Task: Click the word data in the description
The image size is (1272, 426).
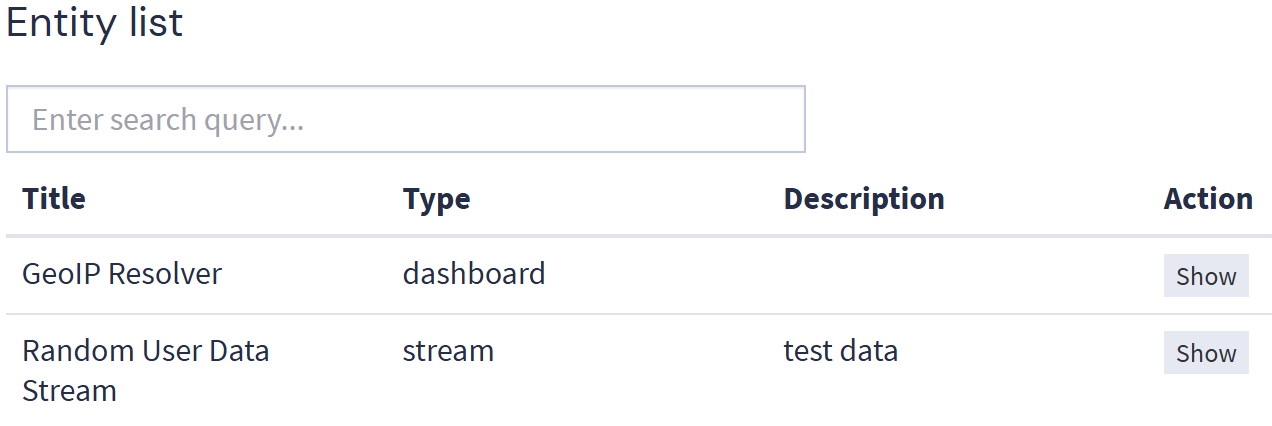Action: pyautogui.click(x=870, y=351)
